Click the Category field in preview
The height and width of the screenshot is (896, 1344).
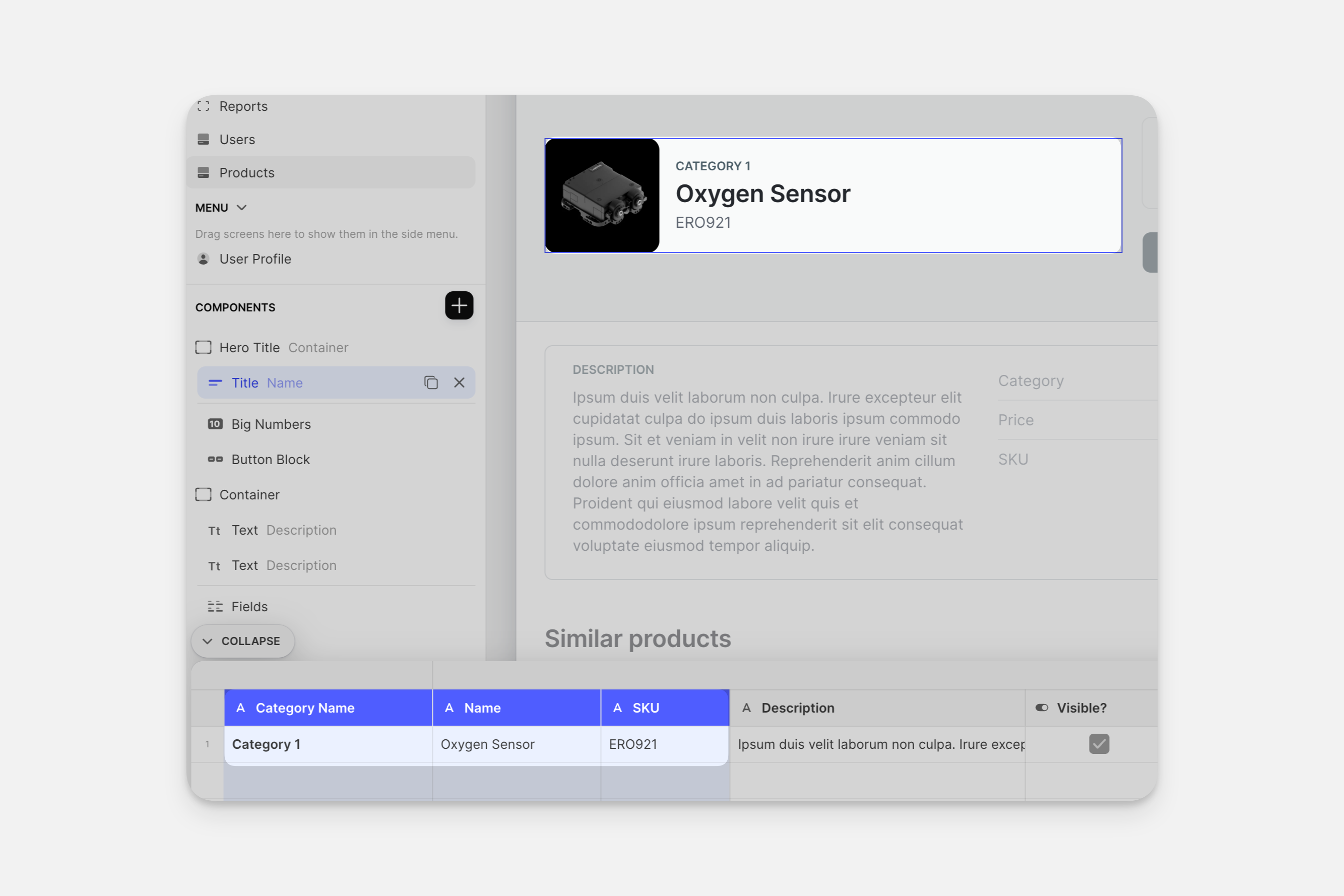tap(1077, 380)
